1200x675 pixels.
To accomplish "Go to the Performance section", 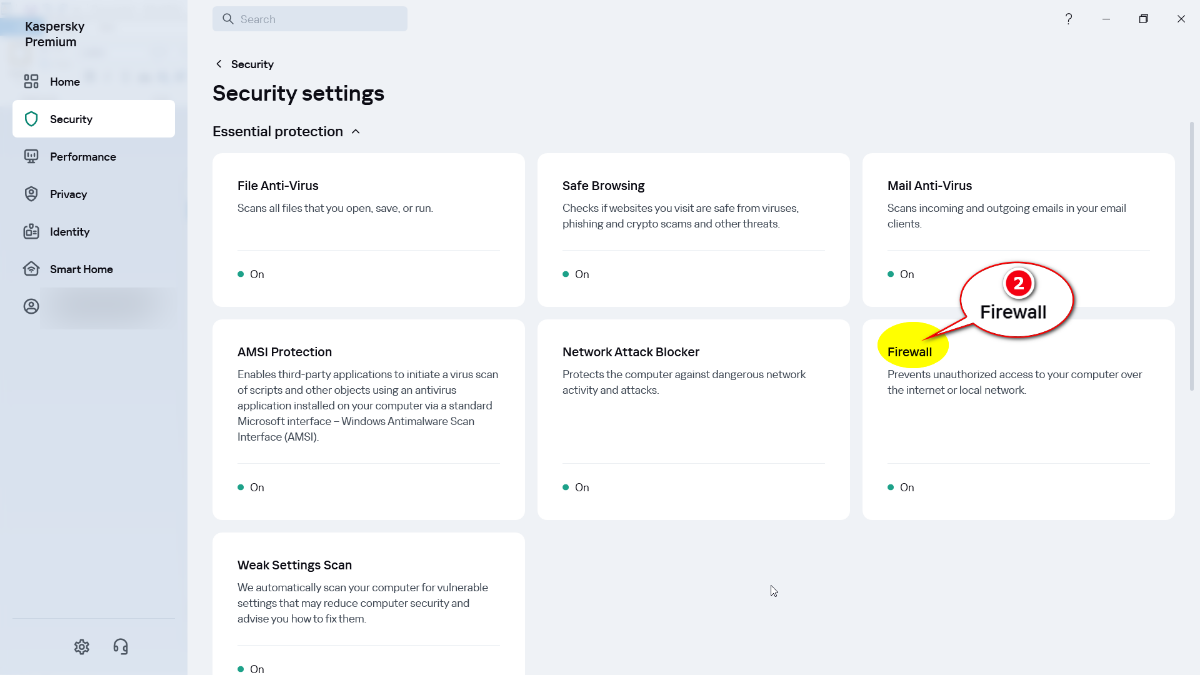I will (x=93, y=157).
